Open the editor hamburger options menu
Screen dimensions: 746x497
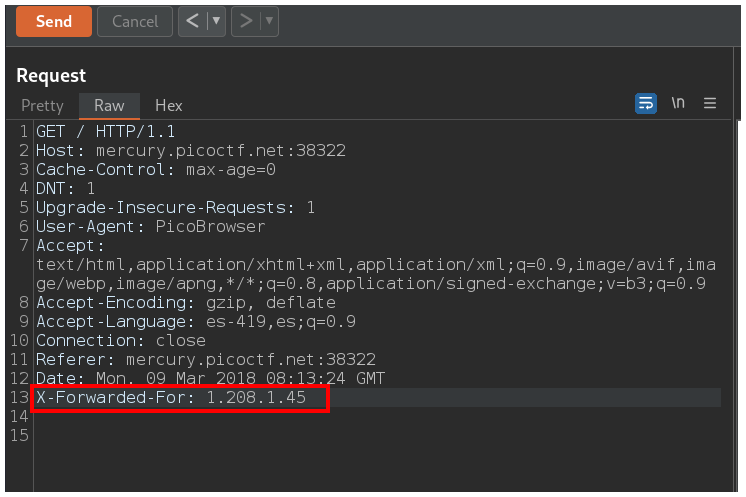710,103
